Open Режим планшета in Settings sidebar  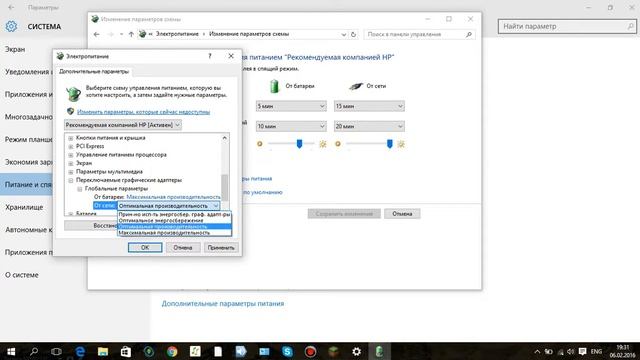point(29,140)
